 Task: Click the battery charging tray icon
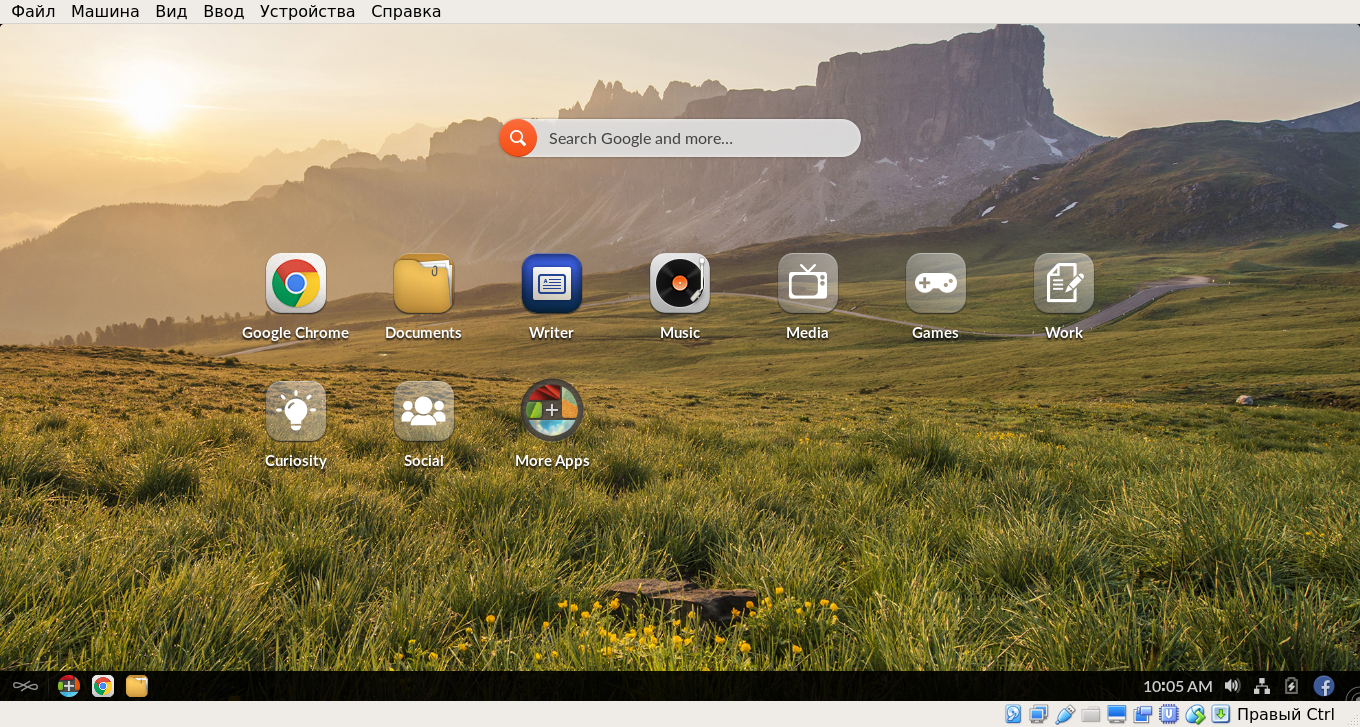[x=1291, y=686]
